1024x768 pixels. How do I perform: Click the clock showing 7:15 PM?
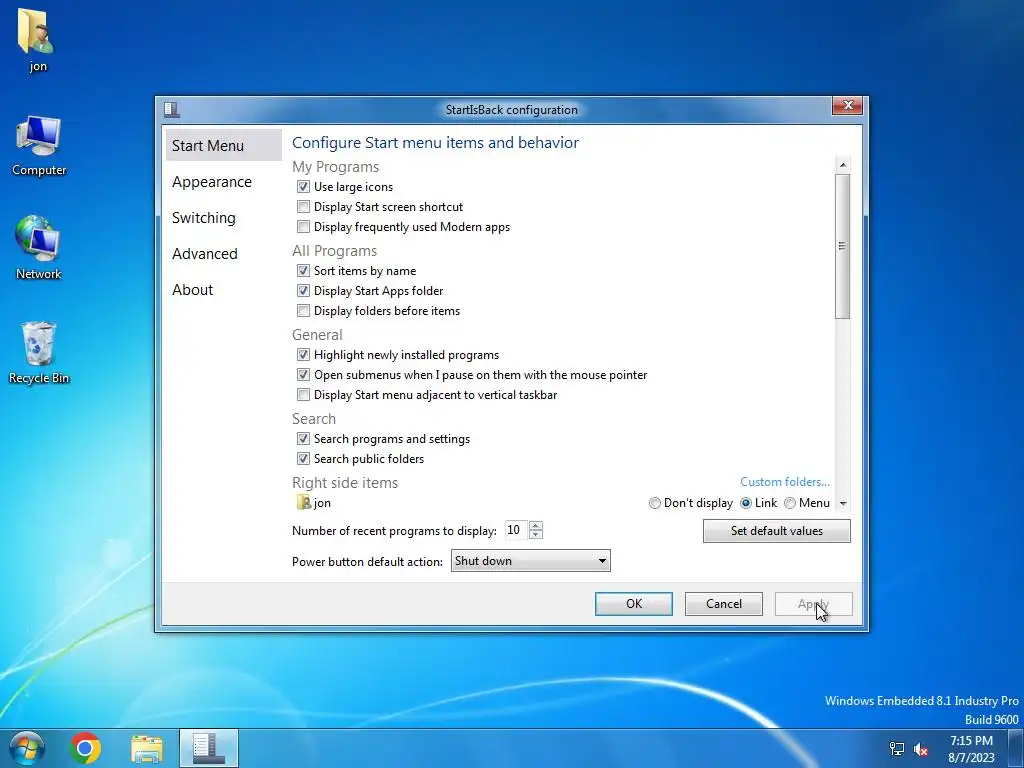(x=971, y=748)
